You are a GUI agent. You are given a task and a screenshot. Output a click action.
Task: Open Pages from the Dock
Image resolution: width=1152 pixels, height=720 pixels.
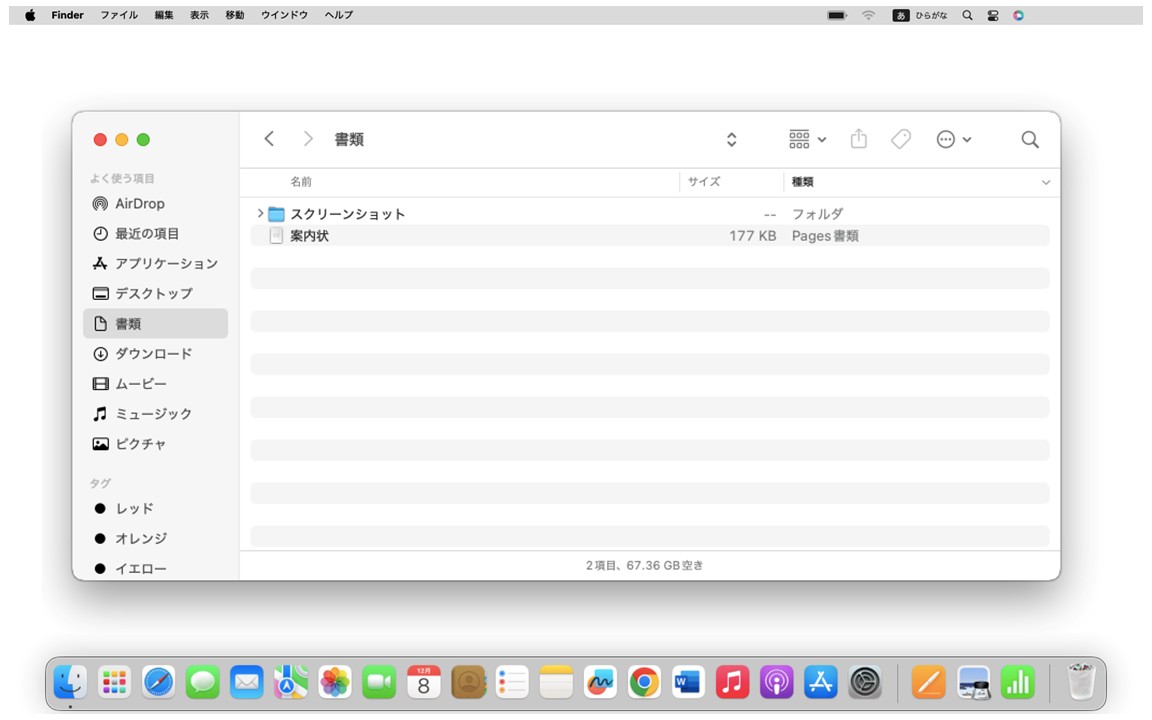928,683
